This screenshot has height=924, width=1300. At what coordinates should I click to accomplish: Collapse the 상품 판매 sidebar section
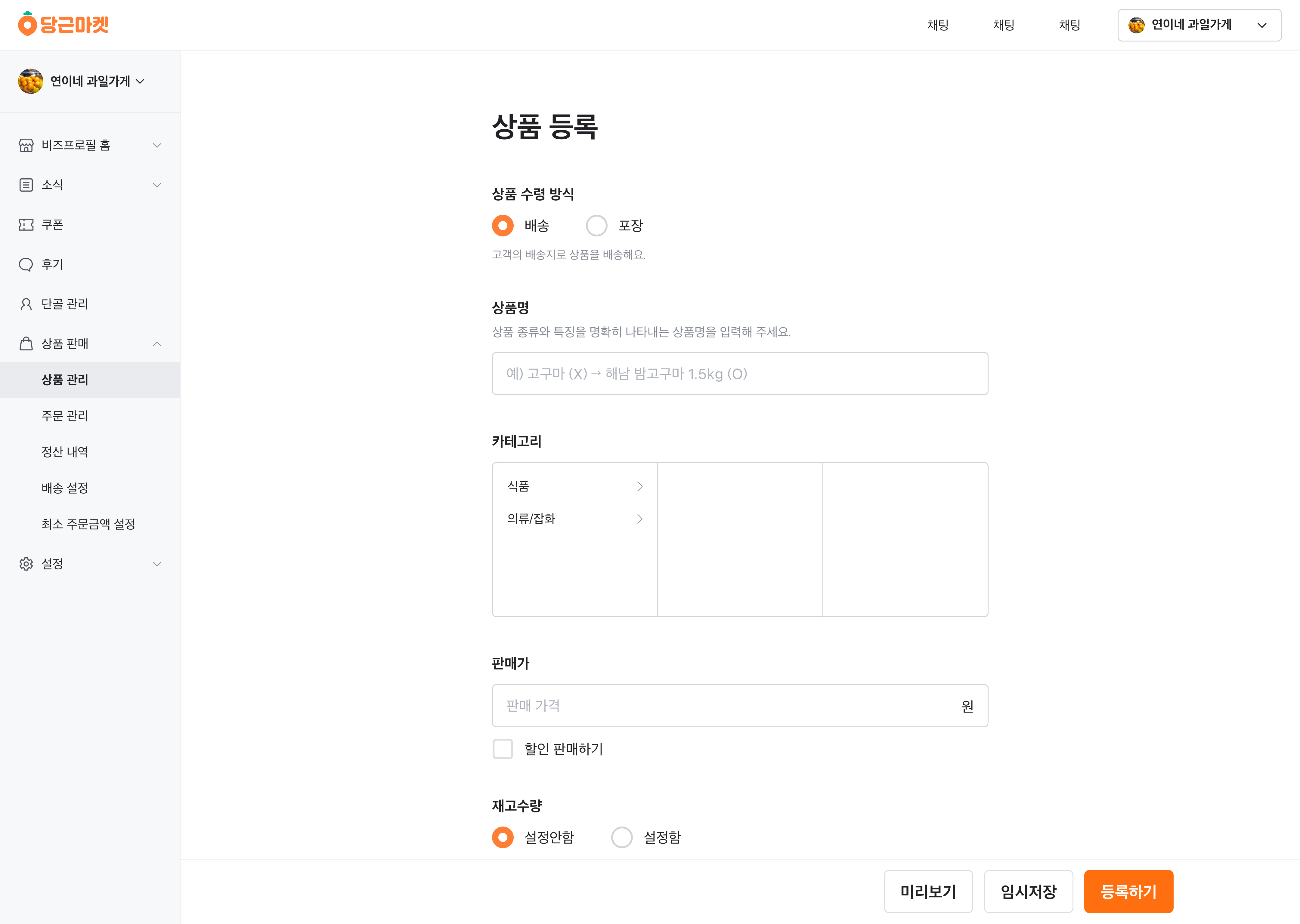(157, 344)
